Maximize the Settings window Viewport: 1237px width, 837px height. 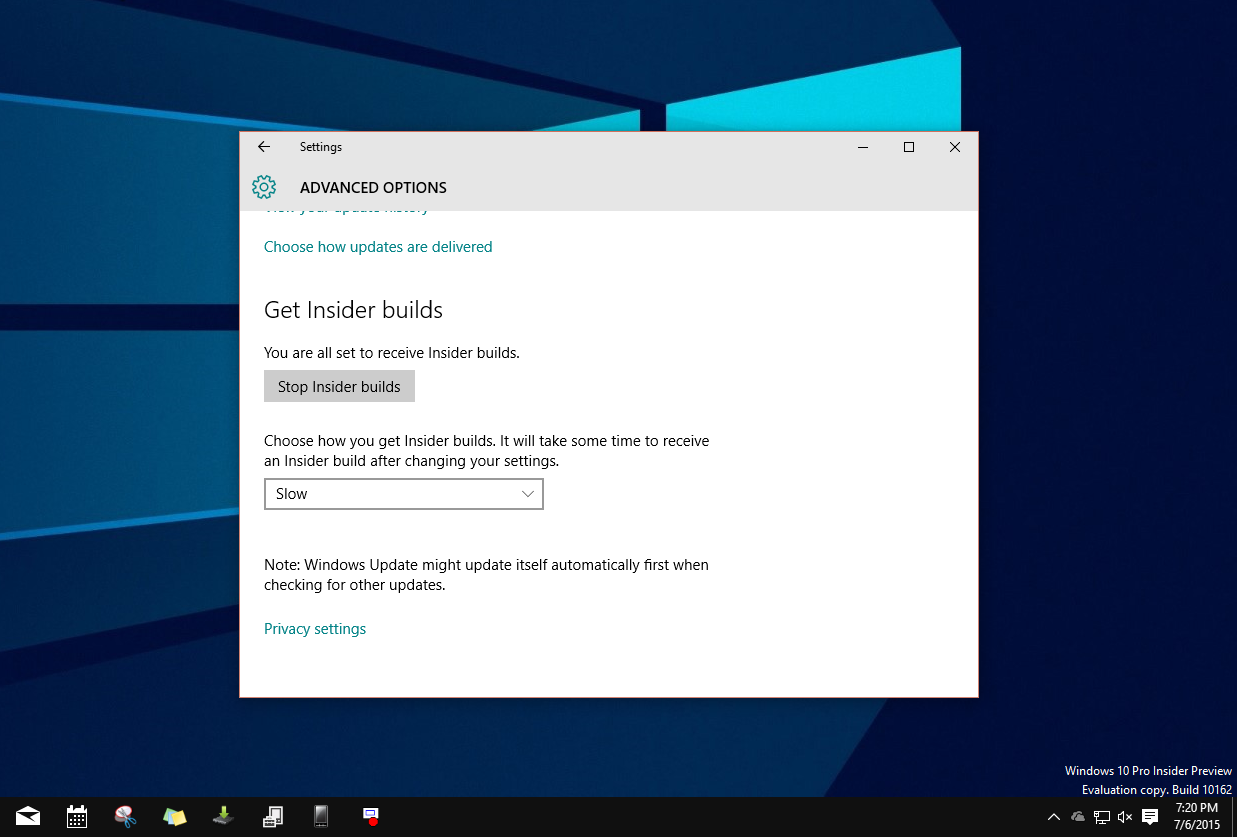909,147
